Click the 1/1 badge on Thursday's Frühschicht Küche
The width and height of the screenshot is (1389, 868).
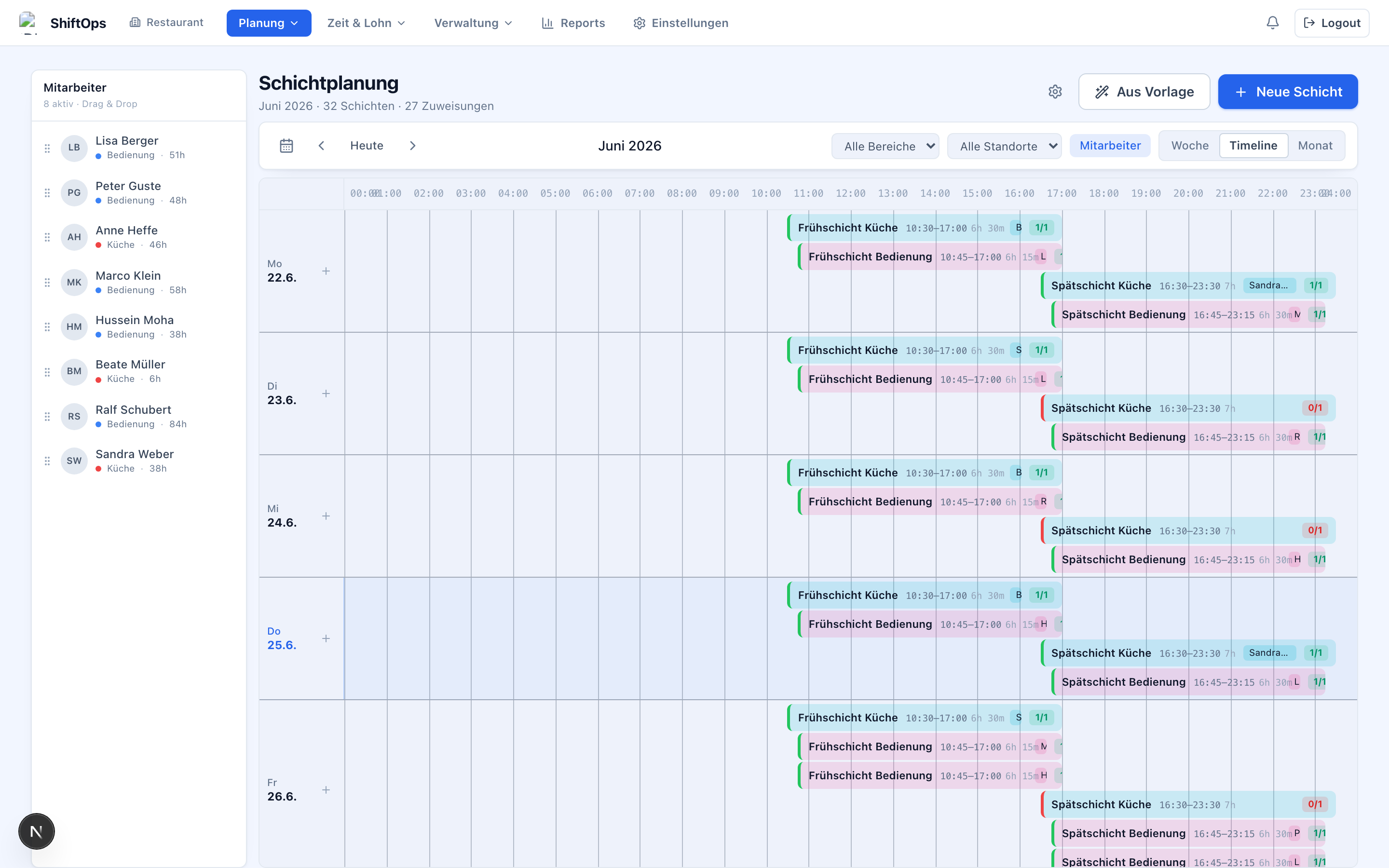pyautogui.click(x=1041, y=596)
